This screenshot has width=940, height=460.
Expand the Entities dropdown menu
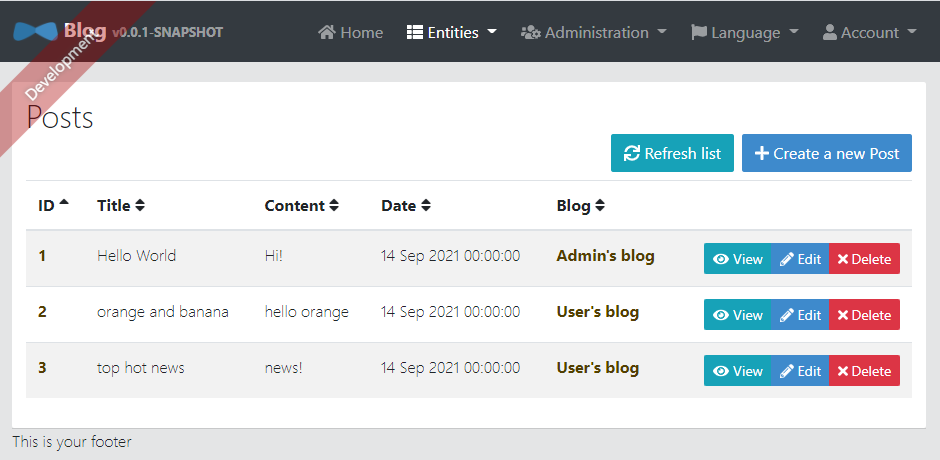click(x=451, y=32)
